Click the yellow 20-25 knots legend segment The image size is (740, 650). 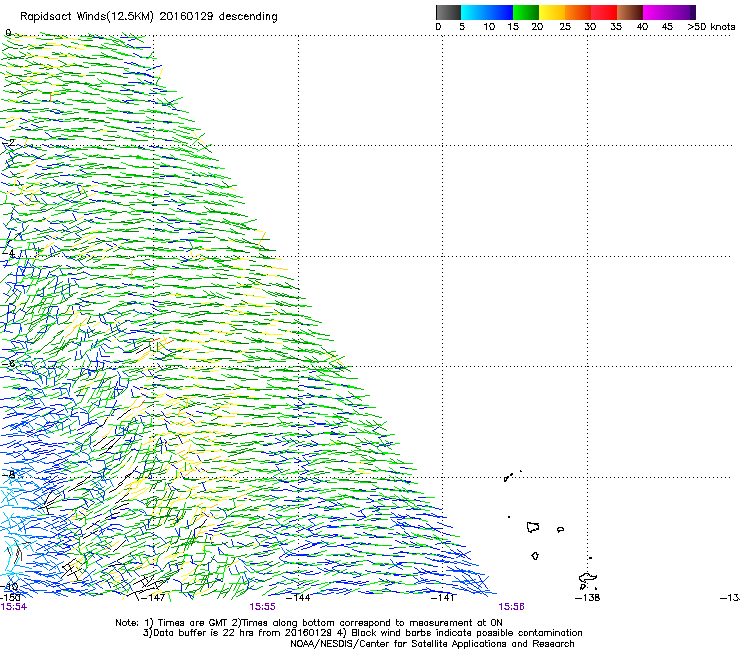552,12
